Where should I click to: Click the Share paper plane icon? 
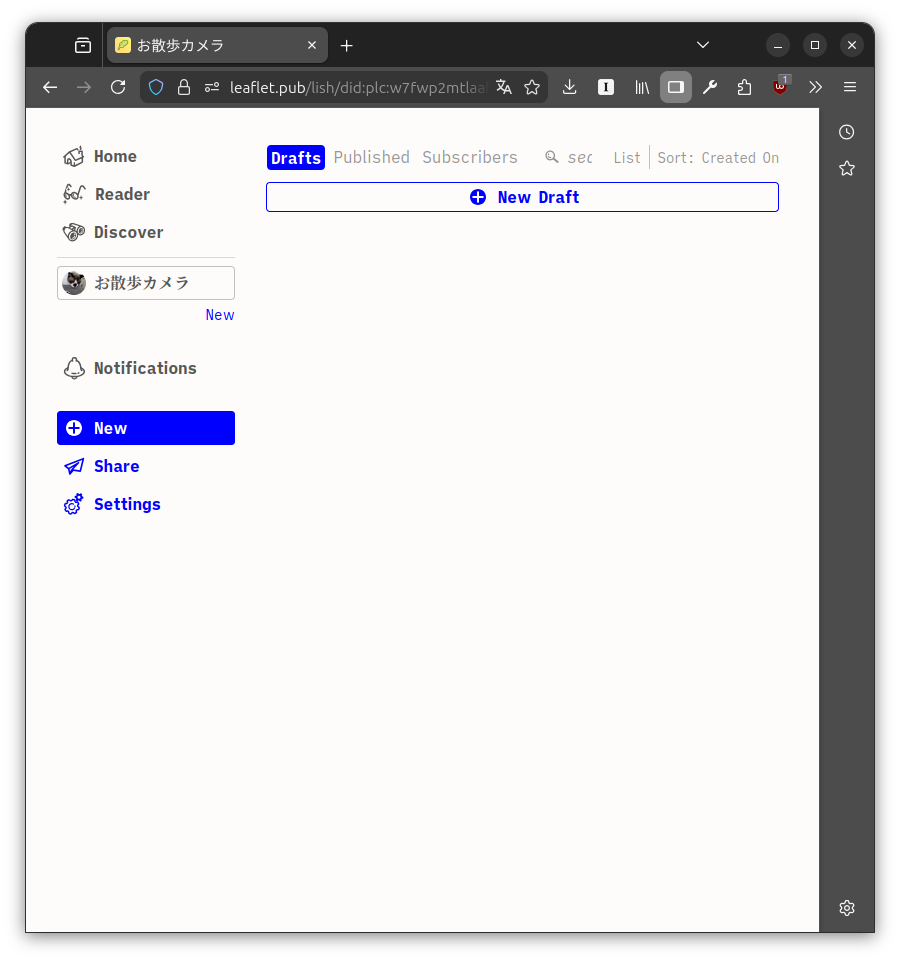pos(73,466)
